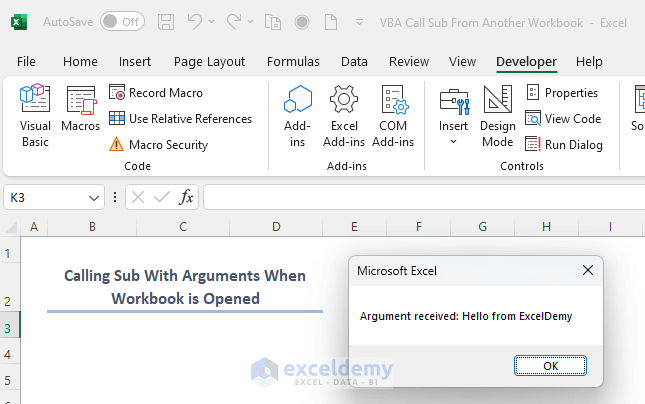Click the record circle icon in Quick Access
645x404 pixels.
pos(302,22)
